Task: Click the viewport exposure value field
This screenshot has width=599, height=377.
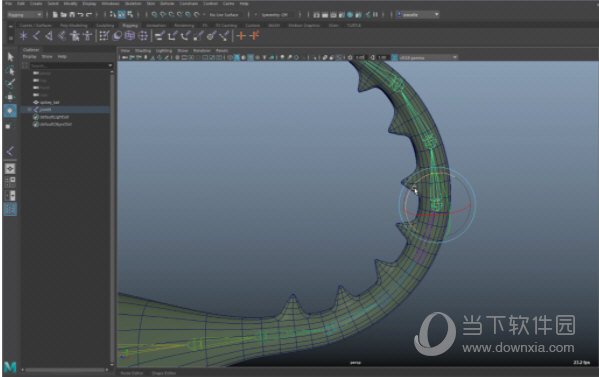Action: 360,58
